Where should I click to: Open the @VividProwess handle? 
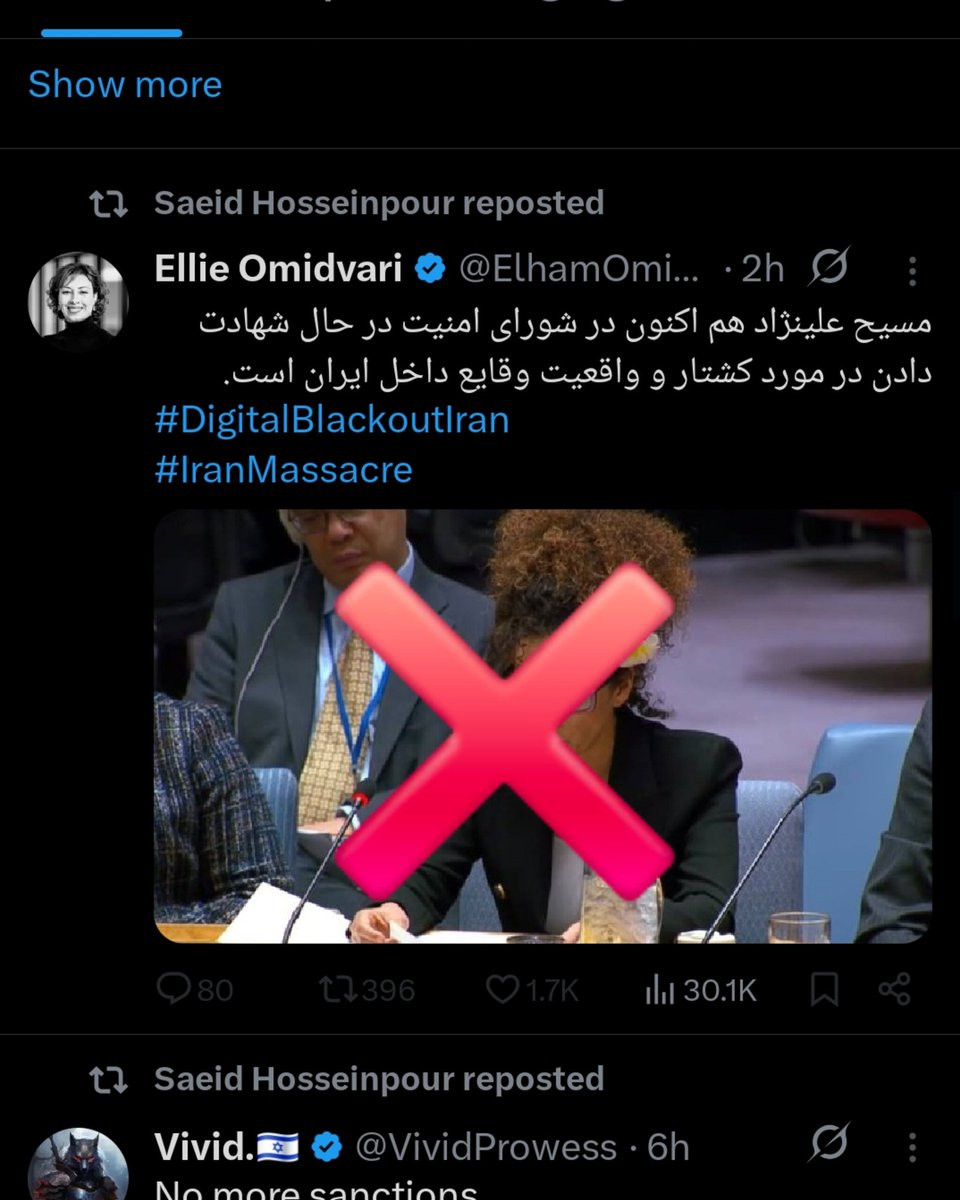(x=486, y=1146)
